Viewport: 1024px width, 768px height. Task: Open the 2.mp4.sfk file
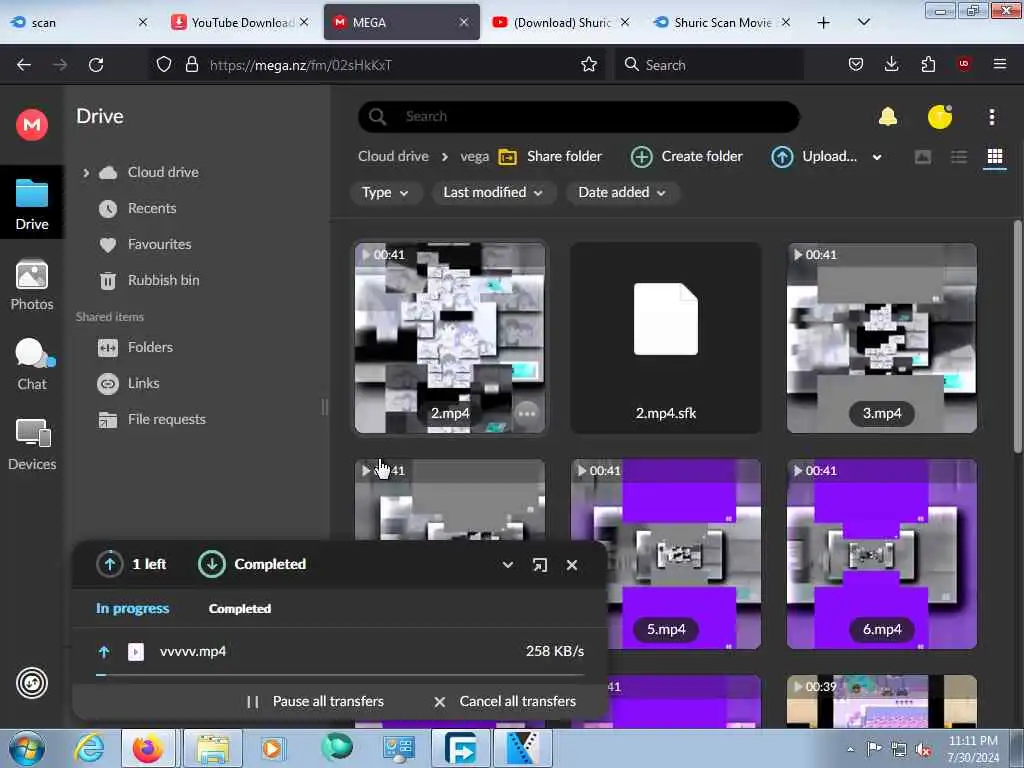(665, 338)
